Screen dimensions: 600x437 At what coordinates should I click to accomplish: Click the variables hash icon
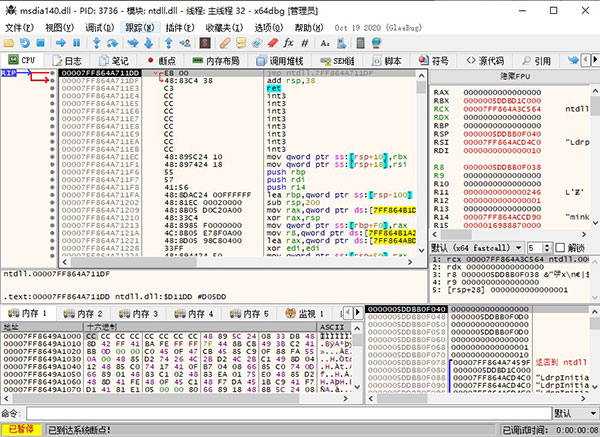click(x=305, y=43)
